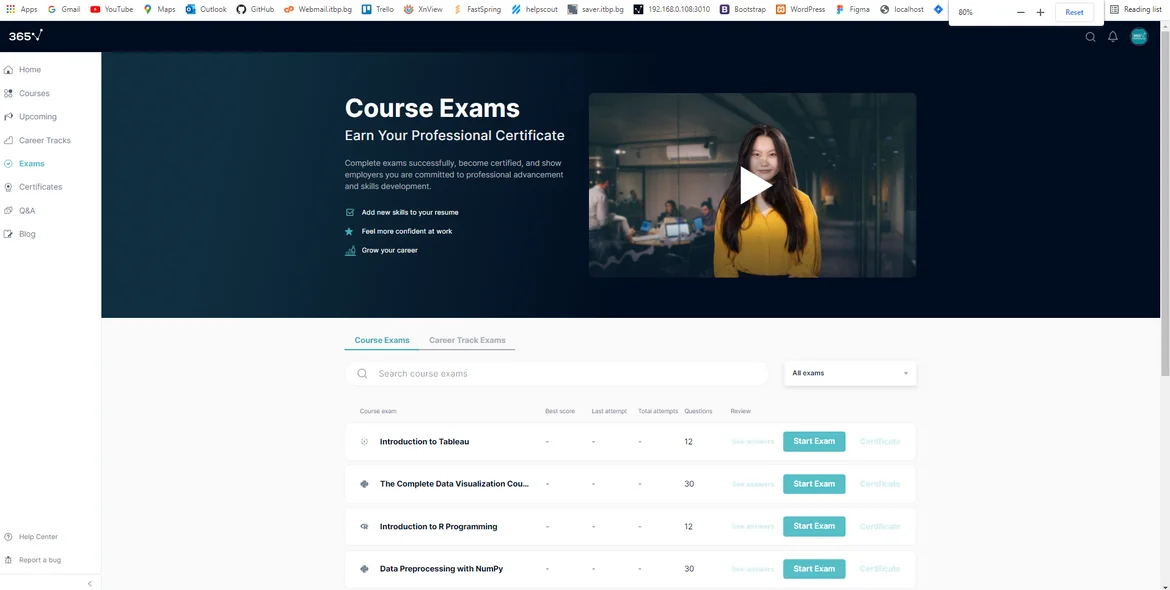This screenshot has width=1170, height=590.
Task: Go to Home in sidebar
Action: click(30, 70)
